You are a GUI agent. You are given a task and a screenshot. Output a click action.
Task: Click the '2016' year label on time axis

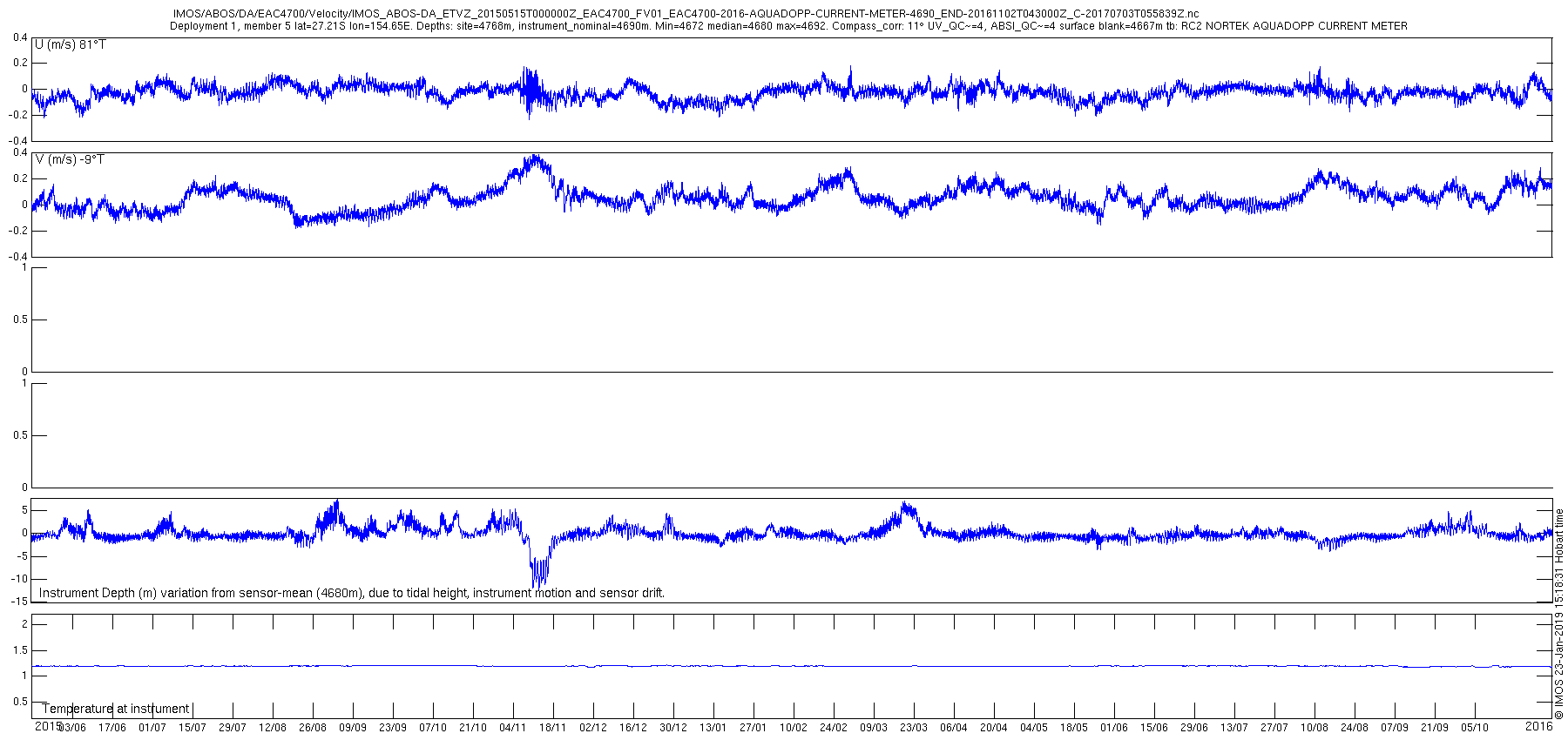(x=1539, y=725)
